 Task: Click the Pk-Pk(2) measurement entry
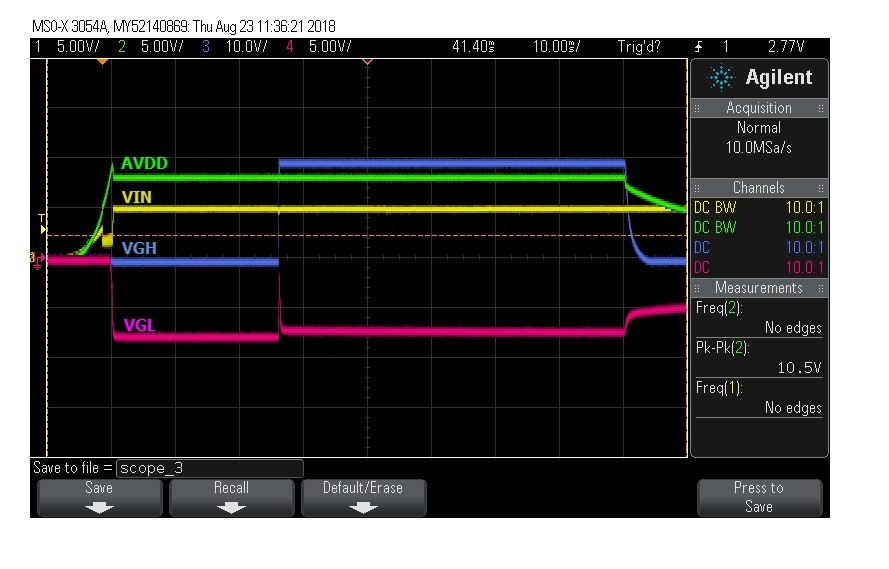click(x=759, y=358)
